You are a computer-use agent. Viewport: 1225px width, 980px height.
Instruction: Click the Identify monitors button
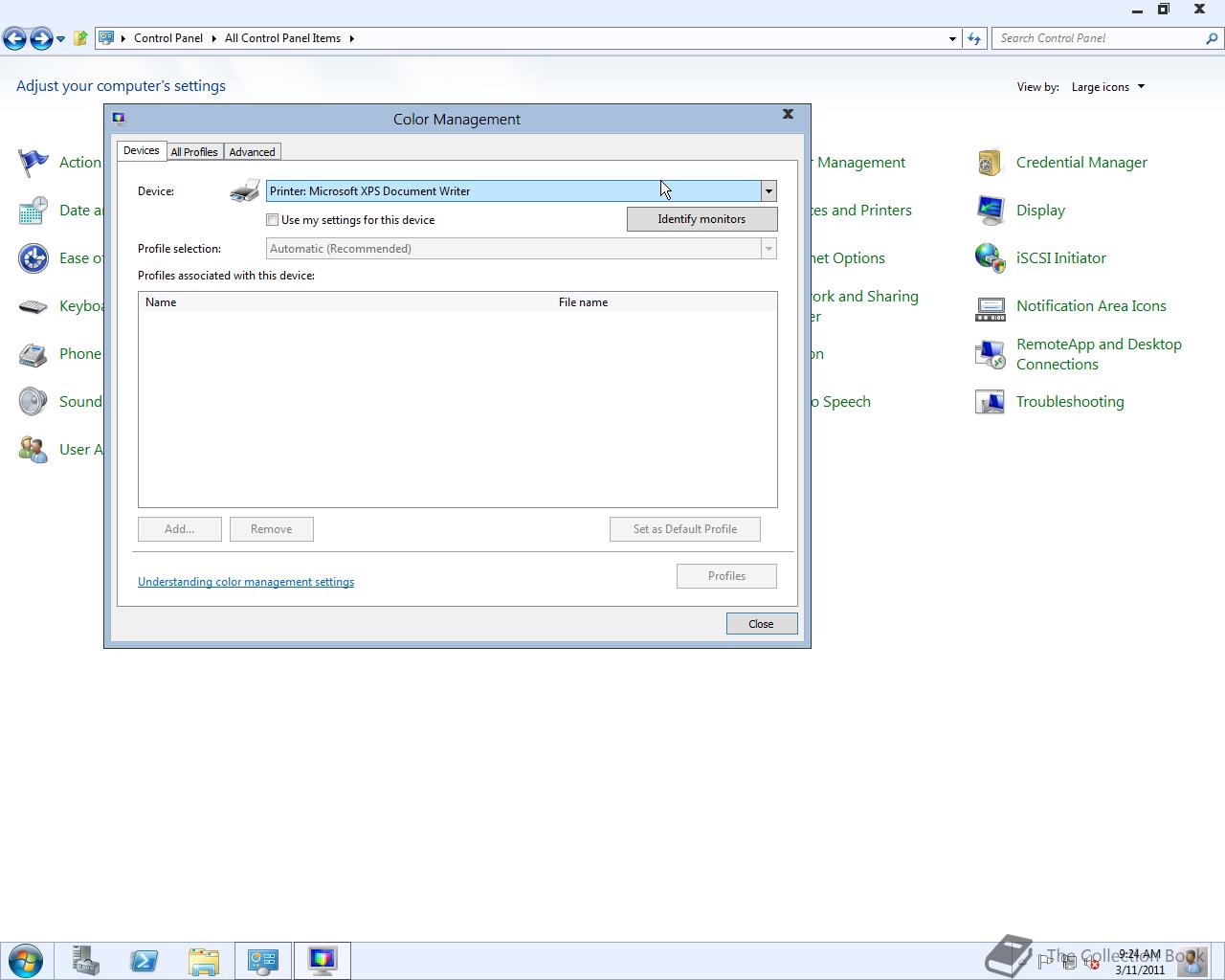702,219
